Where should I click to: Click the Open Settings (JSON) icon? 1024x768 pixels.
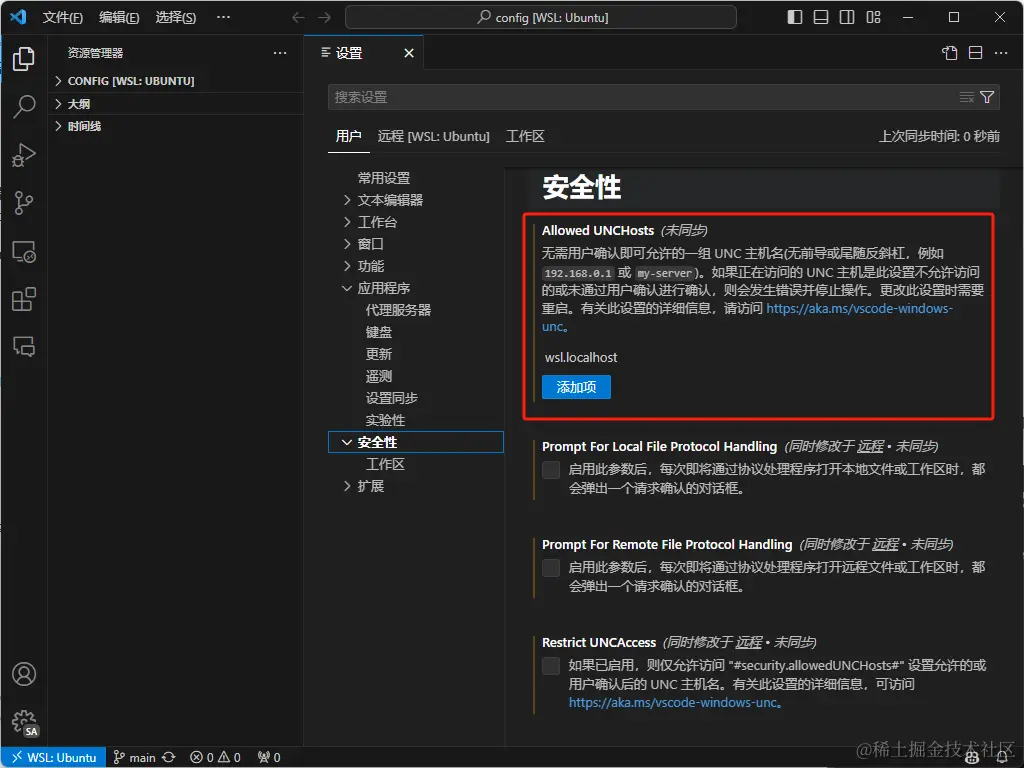pyautogui.click(x=950, y=53)
